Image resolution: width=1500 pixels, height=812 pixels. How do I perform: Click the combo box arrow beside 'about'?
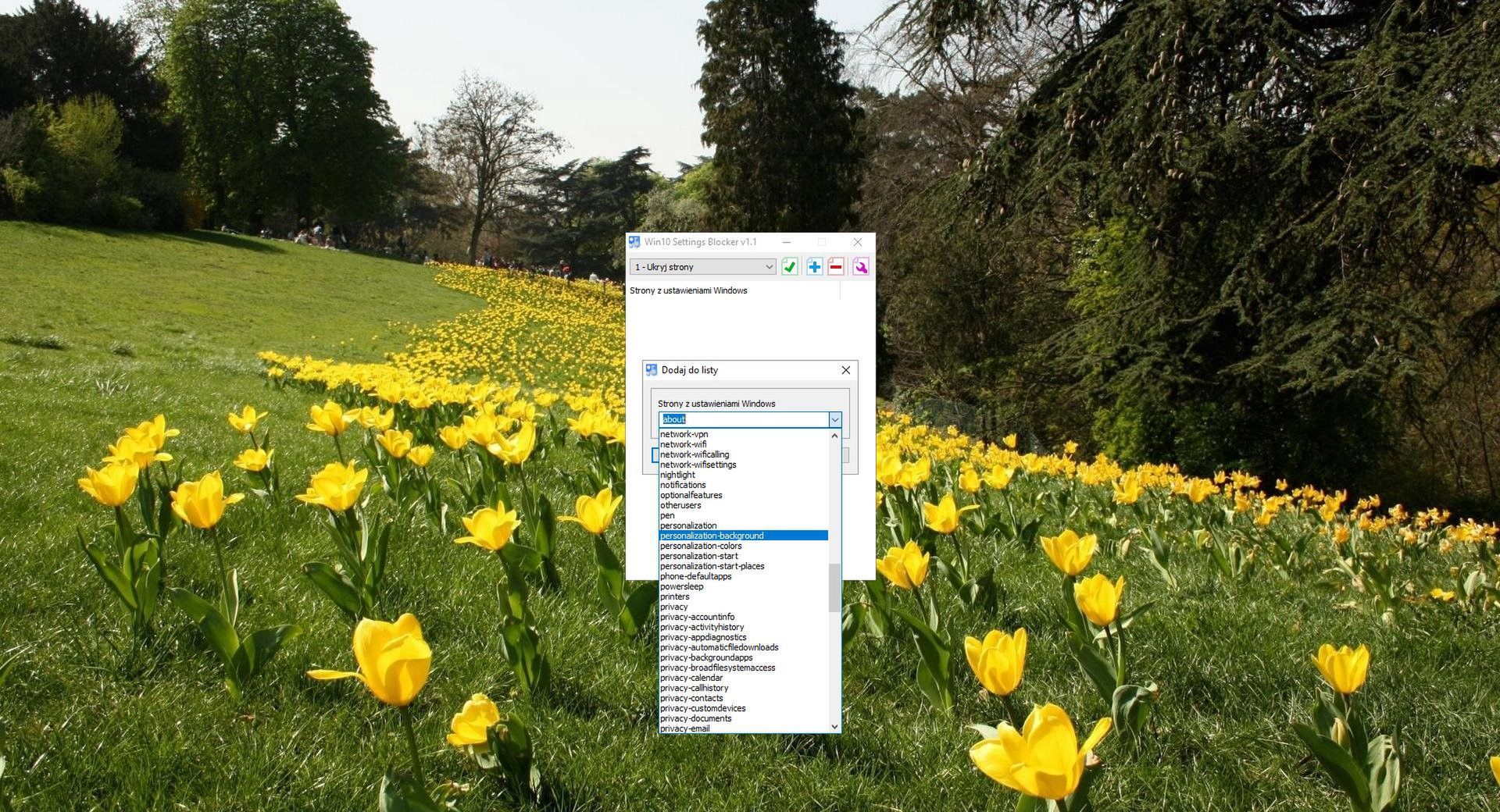tap(834, 420)
